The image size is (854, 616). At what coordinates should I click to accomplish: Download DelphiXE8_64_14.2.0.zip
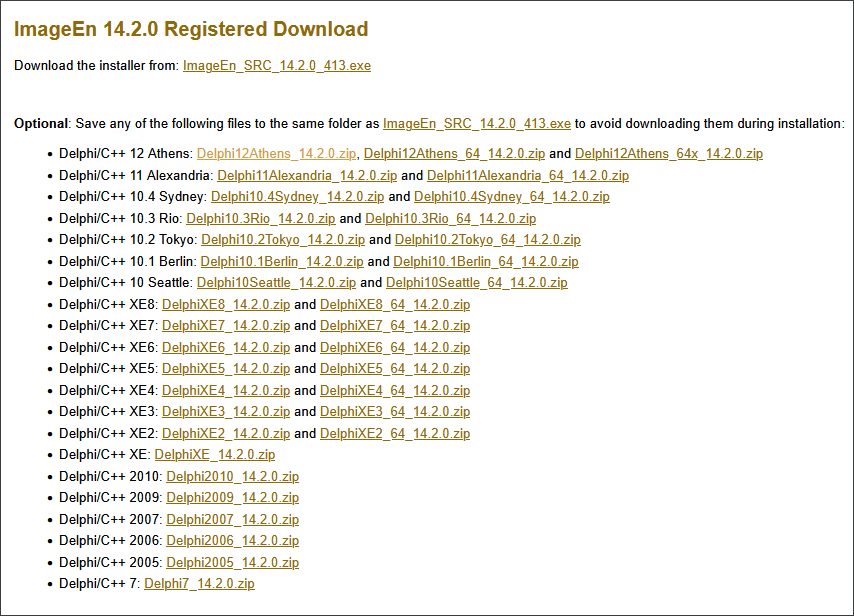tap(395, 305)
